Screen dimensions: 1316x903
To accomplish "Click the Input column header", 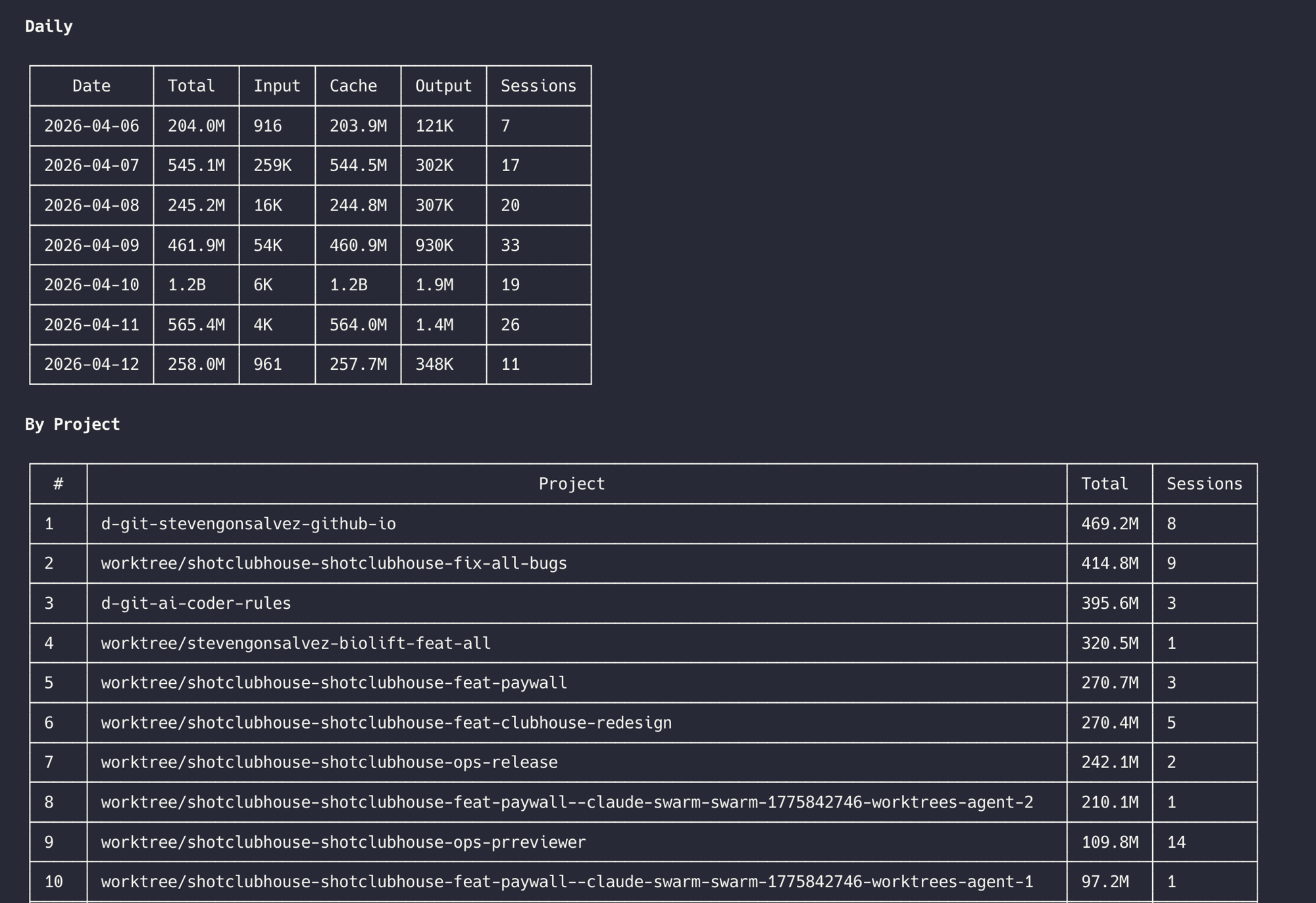I will click(x=277, y=86).
